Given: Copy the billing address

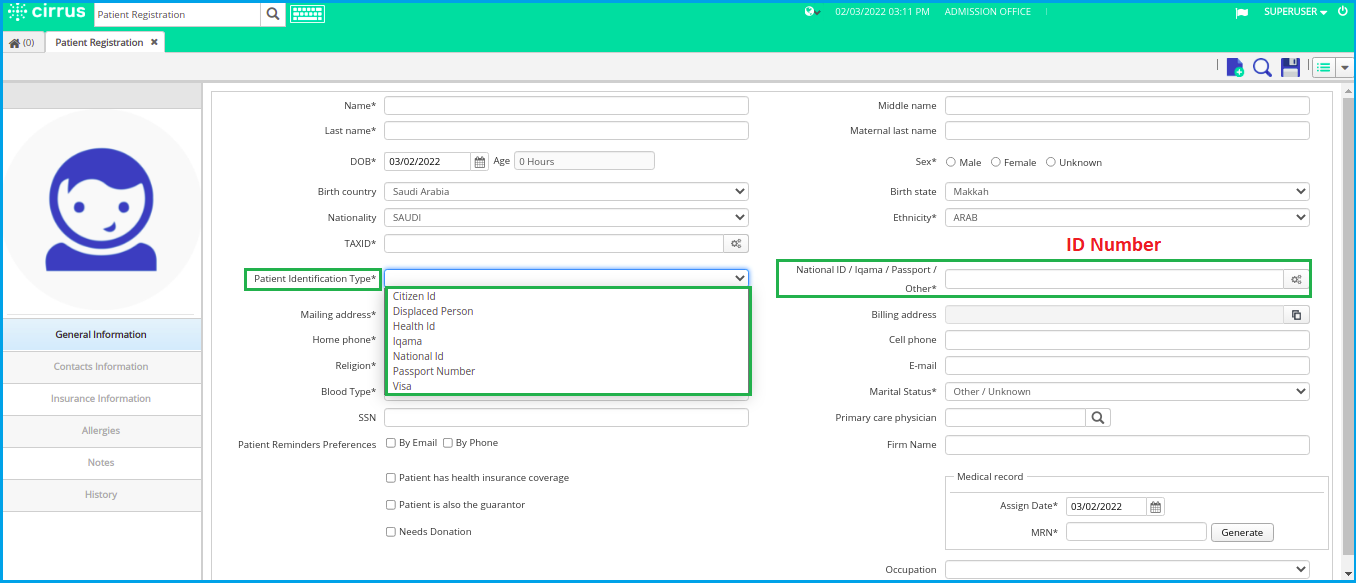Looking at the screenshot, I should (1297, 314).
